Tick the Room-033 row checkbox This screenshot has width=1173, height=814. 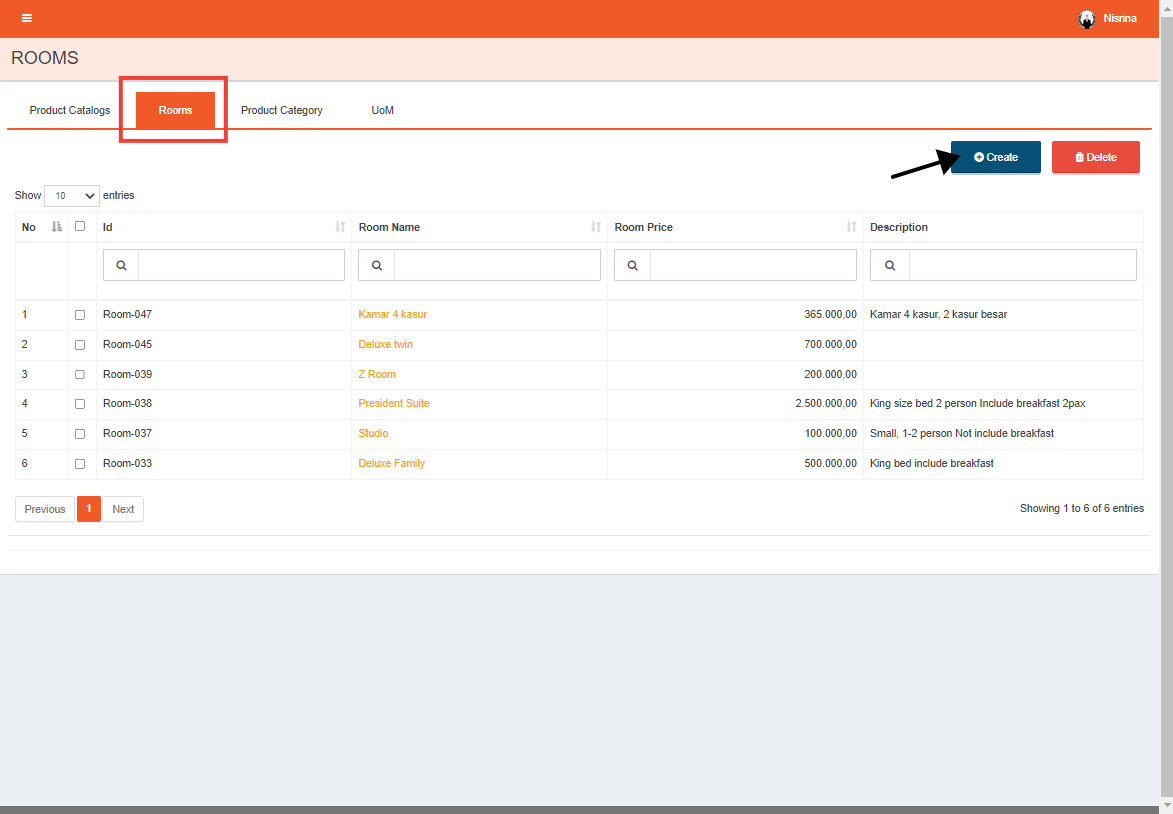pyautogui.click(x=80, y=464)
